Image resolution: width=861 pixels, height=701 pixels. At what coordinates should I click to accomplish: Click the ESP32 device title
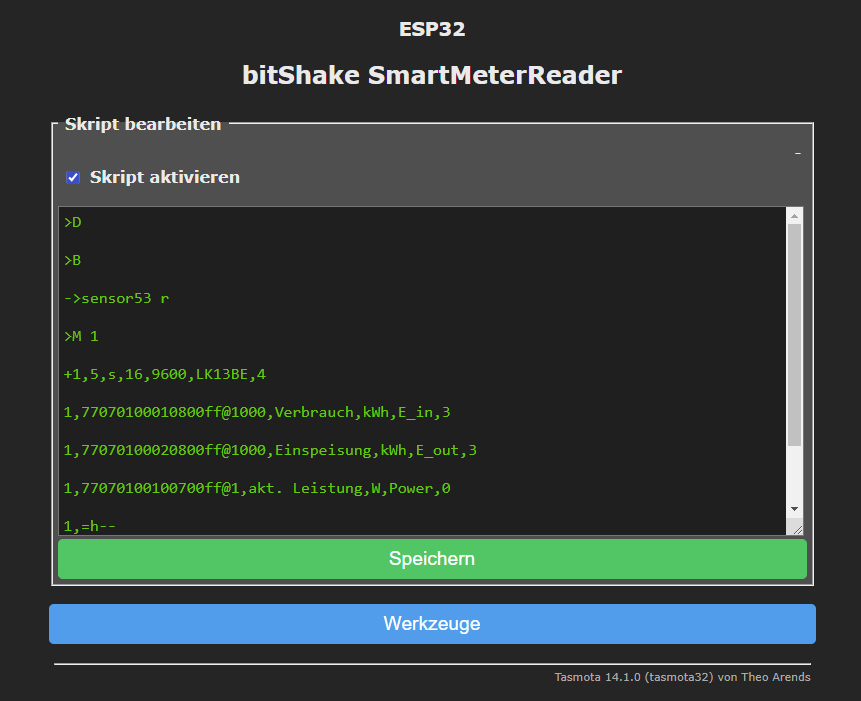431,29
